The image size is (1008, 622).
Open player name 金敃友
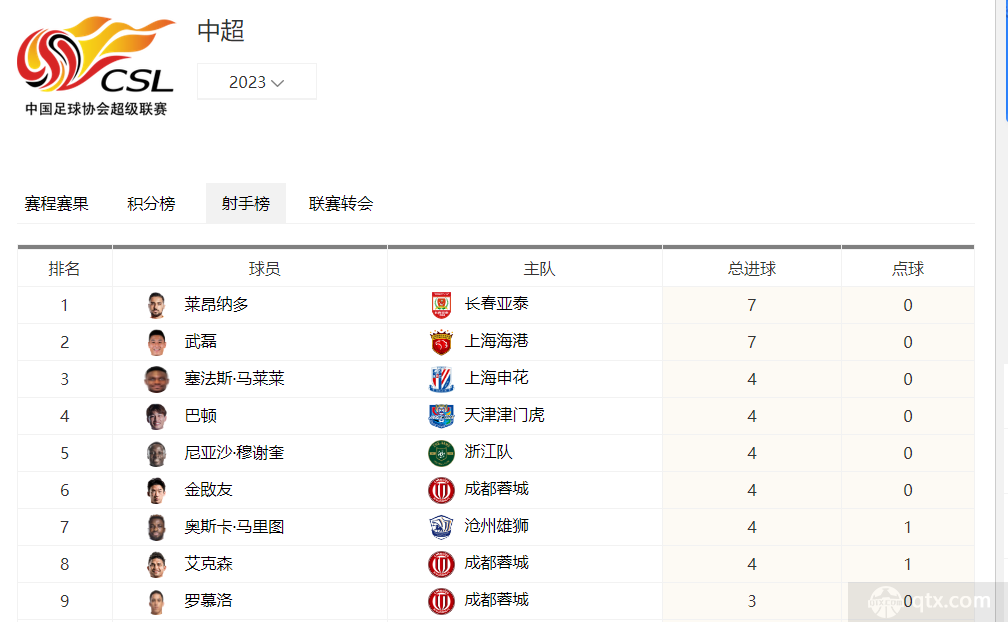(208, 490)
